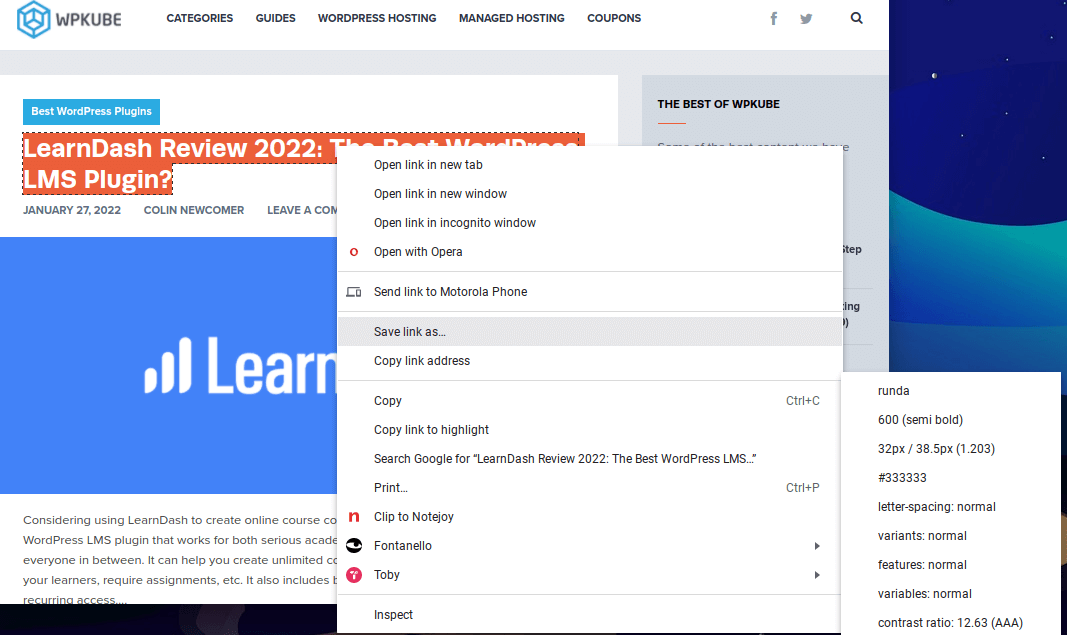Viewport: 1067px width, 635px height.
Task: Choose Save link as…
Action: [x=589, y=331]
